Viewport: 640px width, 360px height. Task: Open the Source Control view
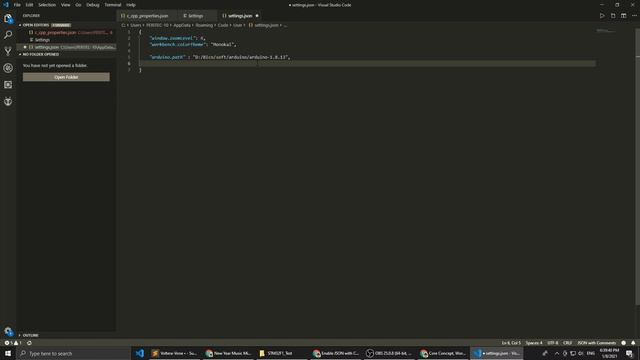tap(8, 51)
